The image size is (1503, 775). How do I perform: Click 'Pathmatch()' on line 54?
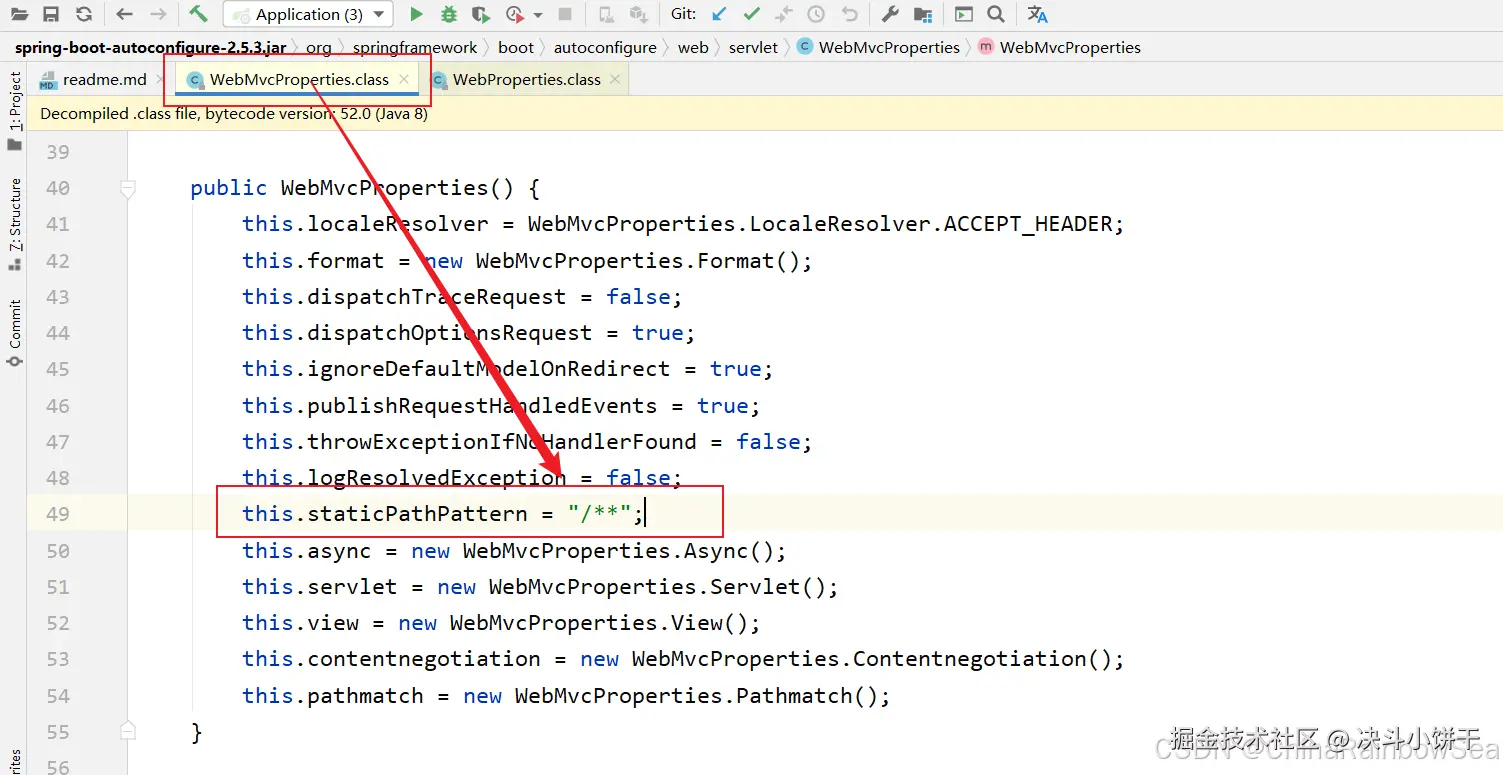click(806, 696)
